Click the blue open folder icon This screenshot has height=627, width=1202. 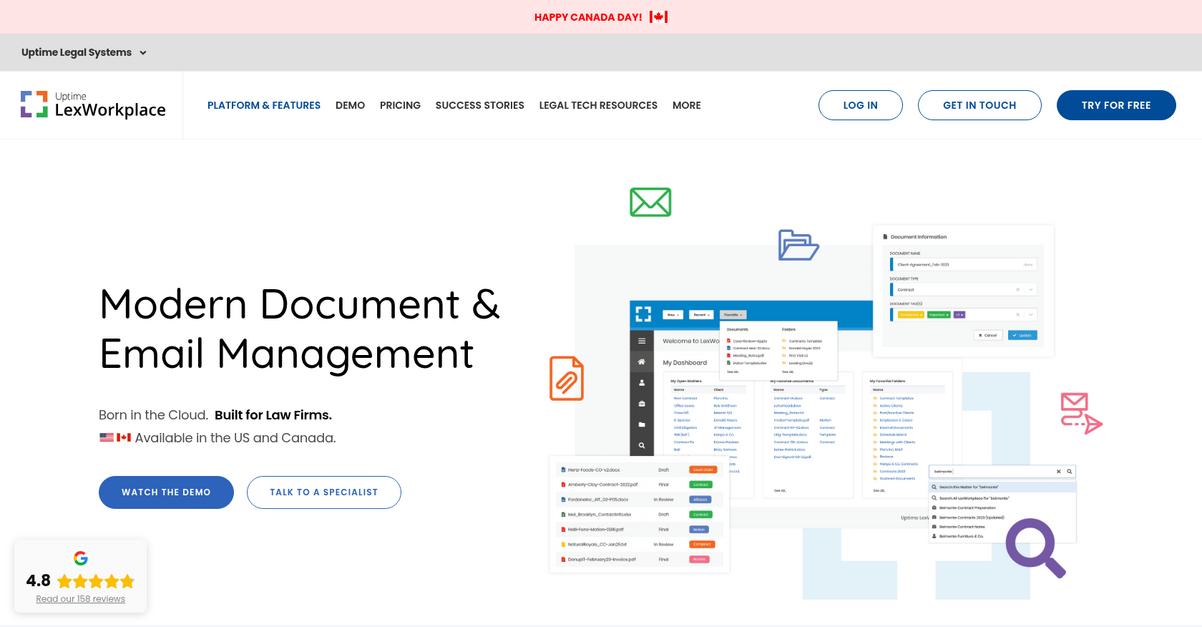pyautogui.click(x=798, y=245)
